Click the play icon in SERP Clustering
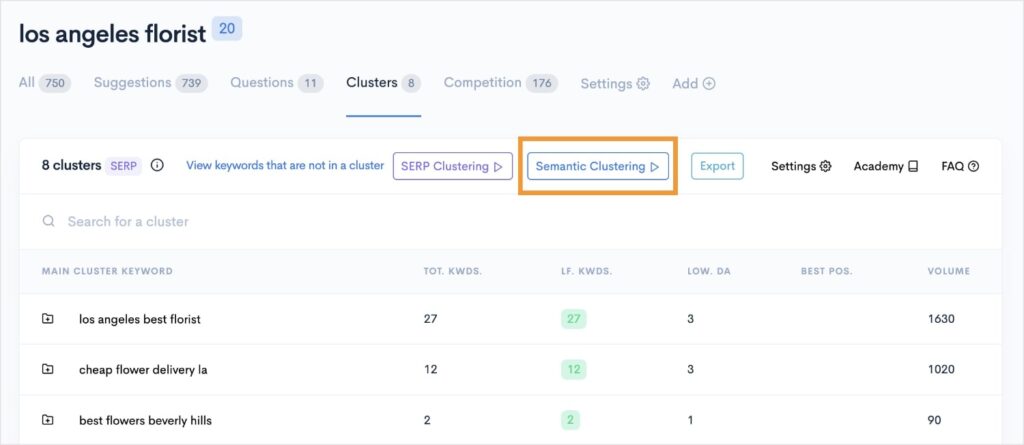This screenshot has width=1024, height=445. coord(498,167)
